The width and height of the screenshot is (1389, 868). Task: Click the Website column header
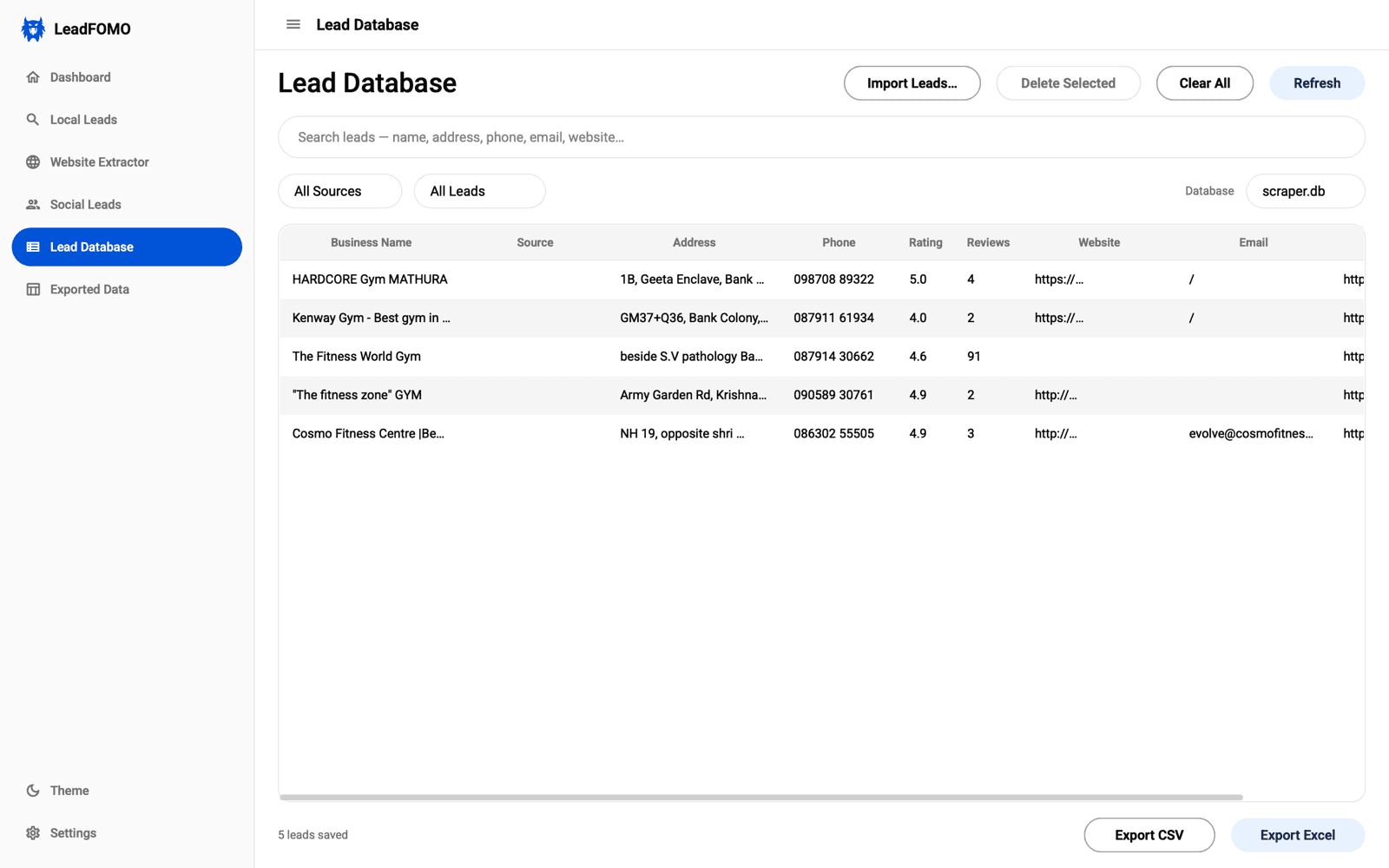1099,243
